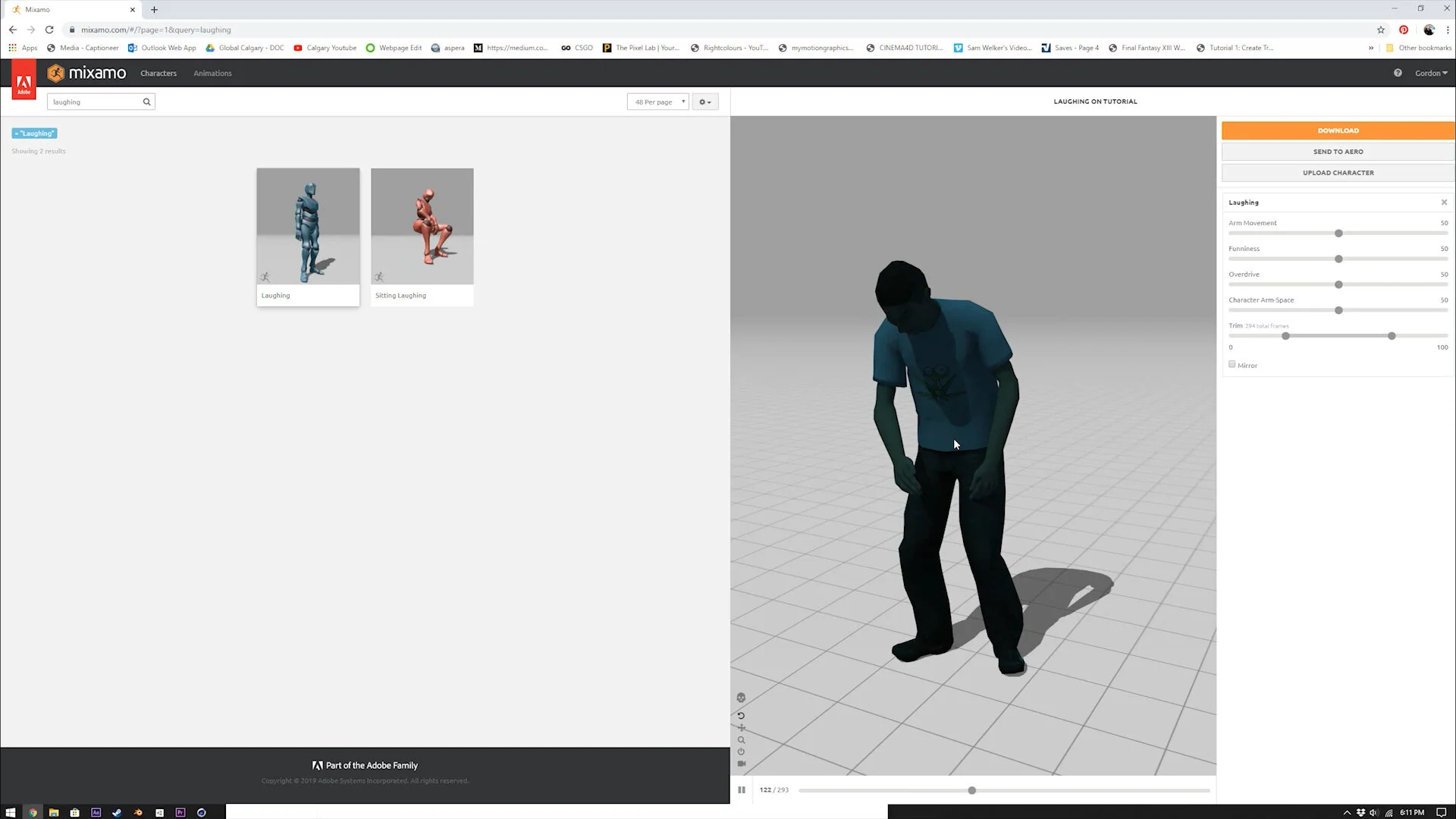Open the Mixamo help question icon
The width and height of the screenshot is (1456, 819).
1397,73
